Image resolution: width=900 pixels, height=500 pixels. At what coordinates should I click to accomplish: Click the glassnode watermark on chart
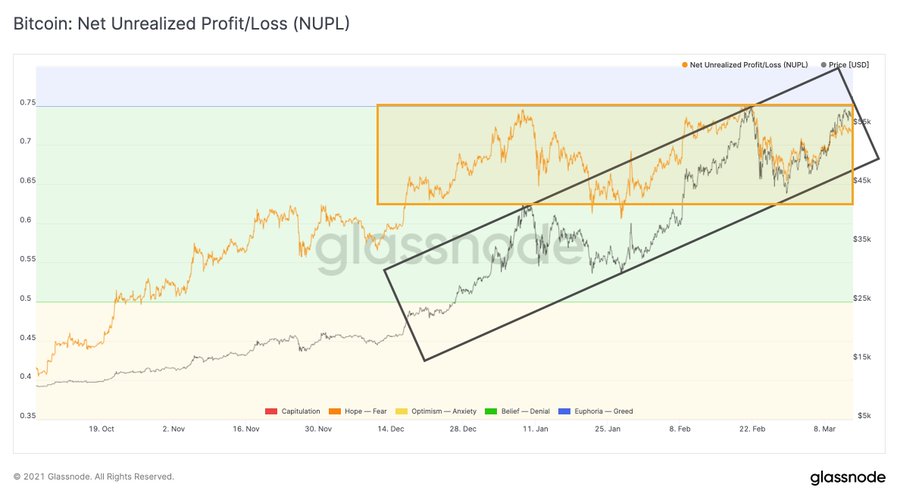pyautogui.click(x=449, y=247)
